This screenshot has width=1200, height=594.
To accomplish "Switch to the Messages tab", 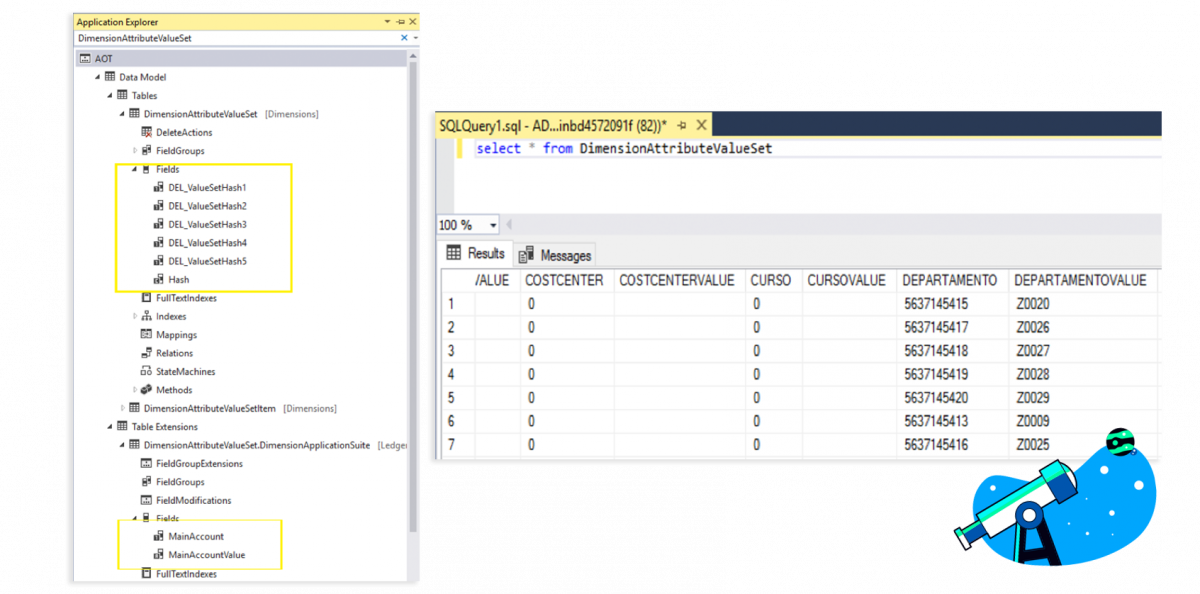I will click(556, 255).
